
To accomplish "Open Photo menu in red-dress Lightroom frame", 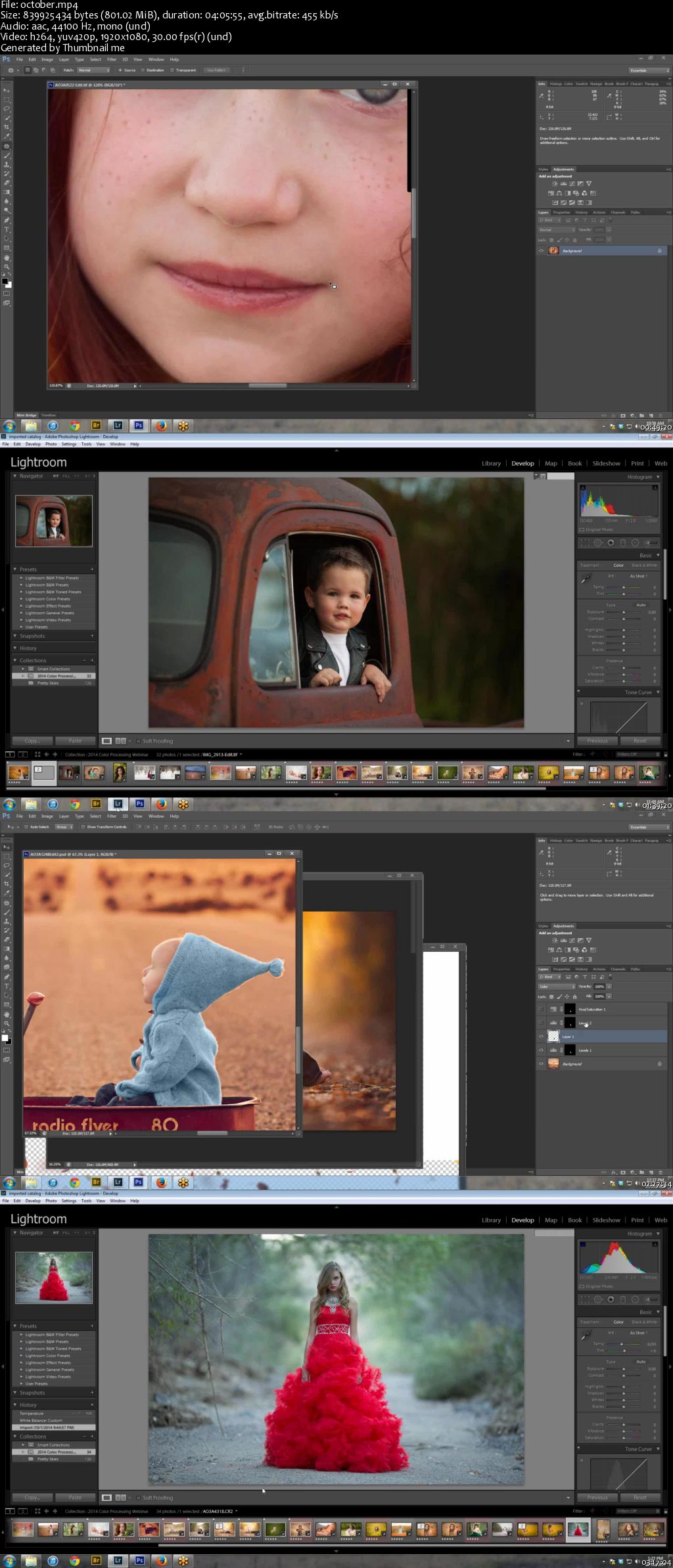I will pyautogui.click(x=51, y=1200).
